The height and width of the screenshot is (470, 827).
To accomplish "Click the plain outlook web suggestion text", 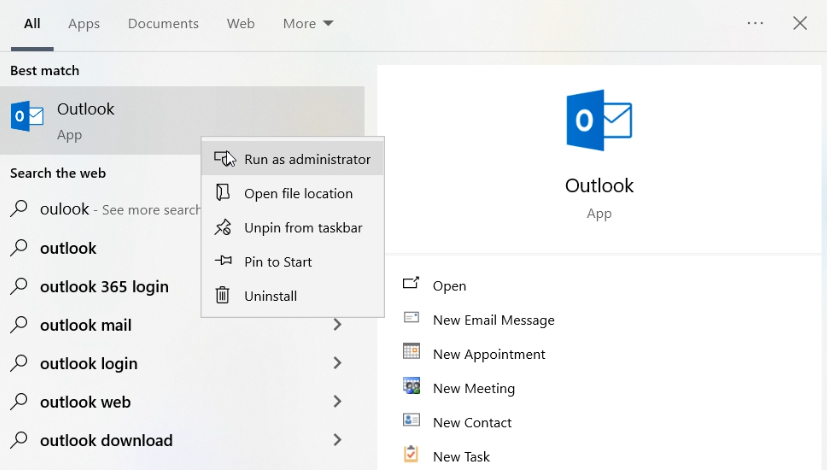I will click(x=68, y=248).
